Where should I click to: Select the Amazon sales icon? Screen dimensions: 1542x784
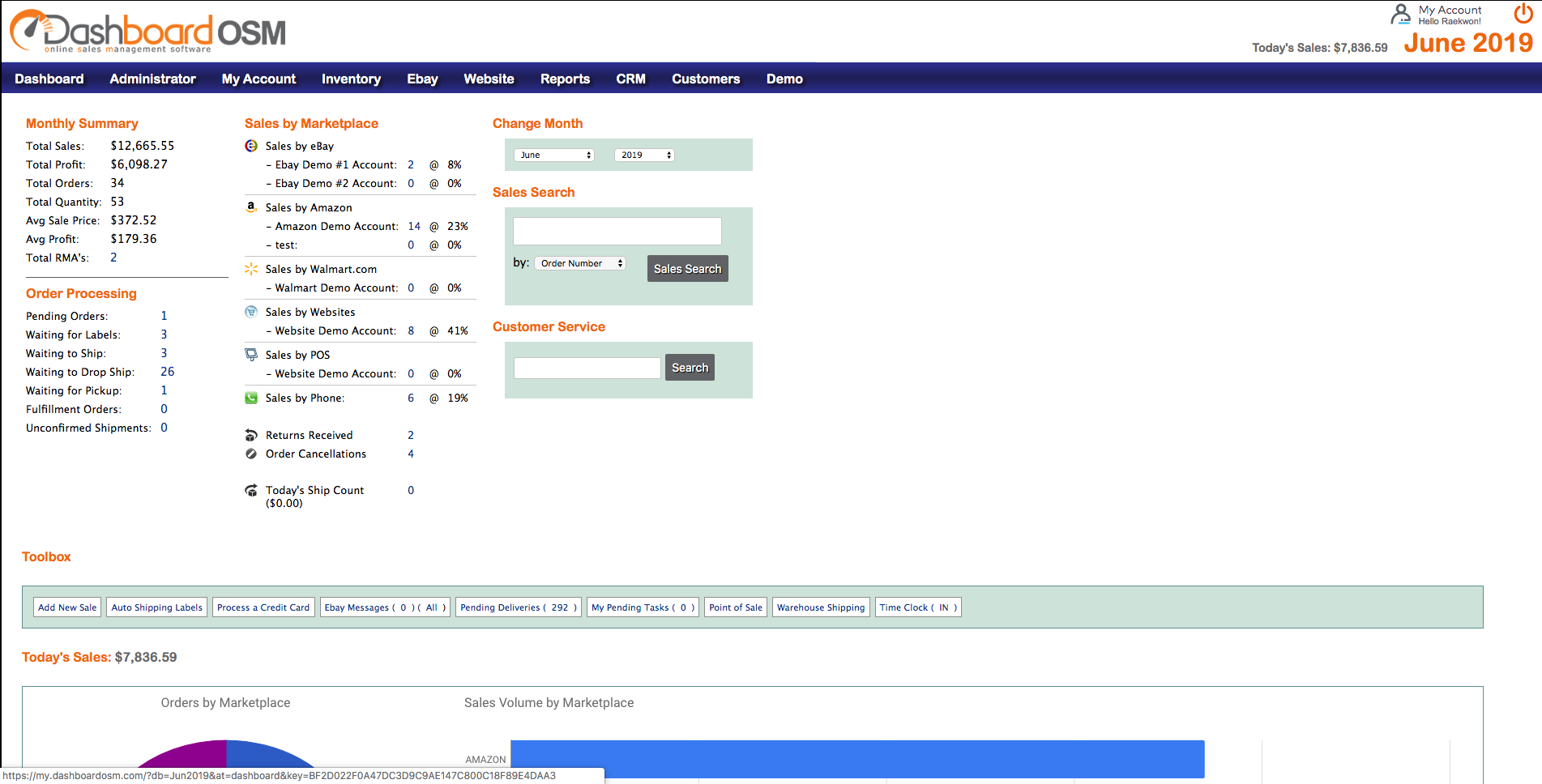(250, 207)
